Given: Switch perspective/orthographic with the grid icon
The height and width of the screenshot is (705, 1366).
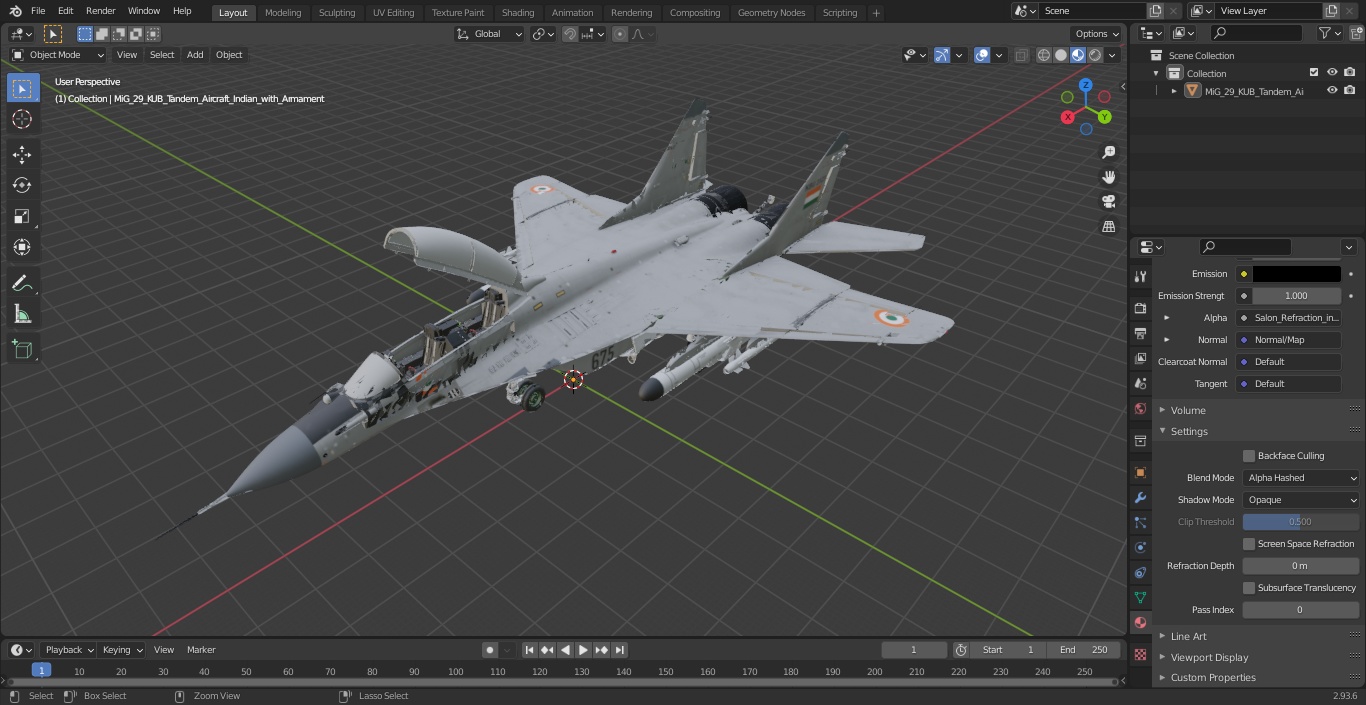Looking at the screenshot, I should point(1108,226).
